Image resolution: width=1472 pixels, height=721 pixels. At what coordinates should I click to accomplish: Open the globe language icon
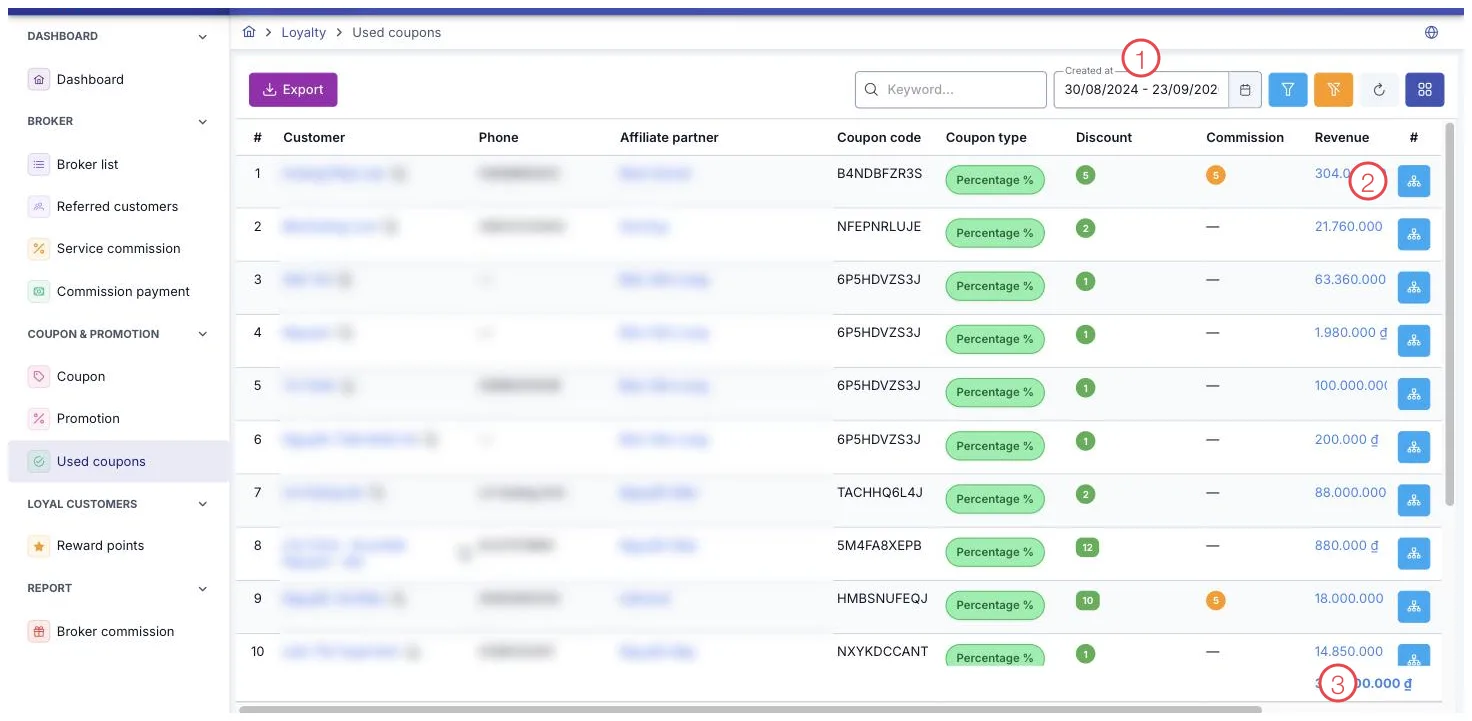point(1432,32)
